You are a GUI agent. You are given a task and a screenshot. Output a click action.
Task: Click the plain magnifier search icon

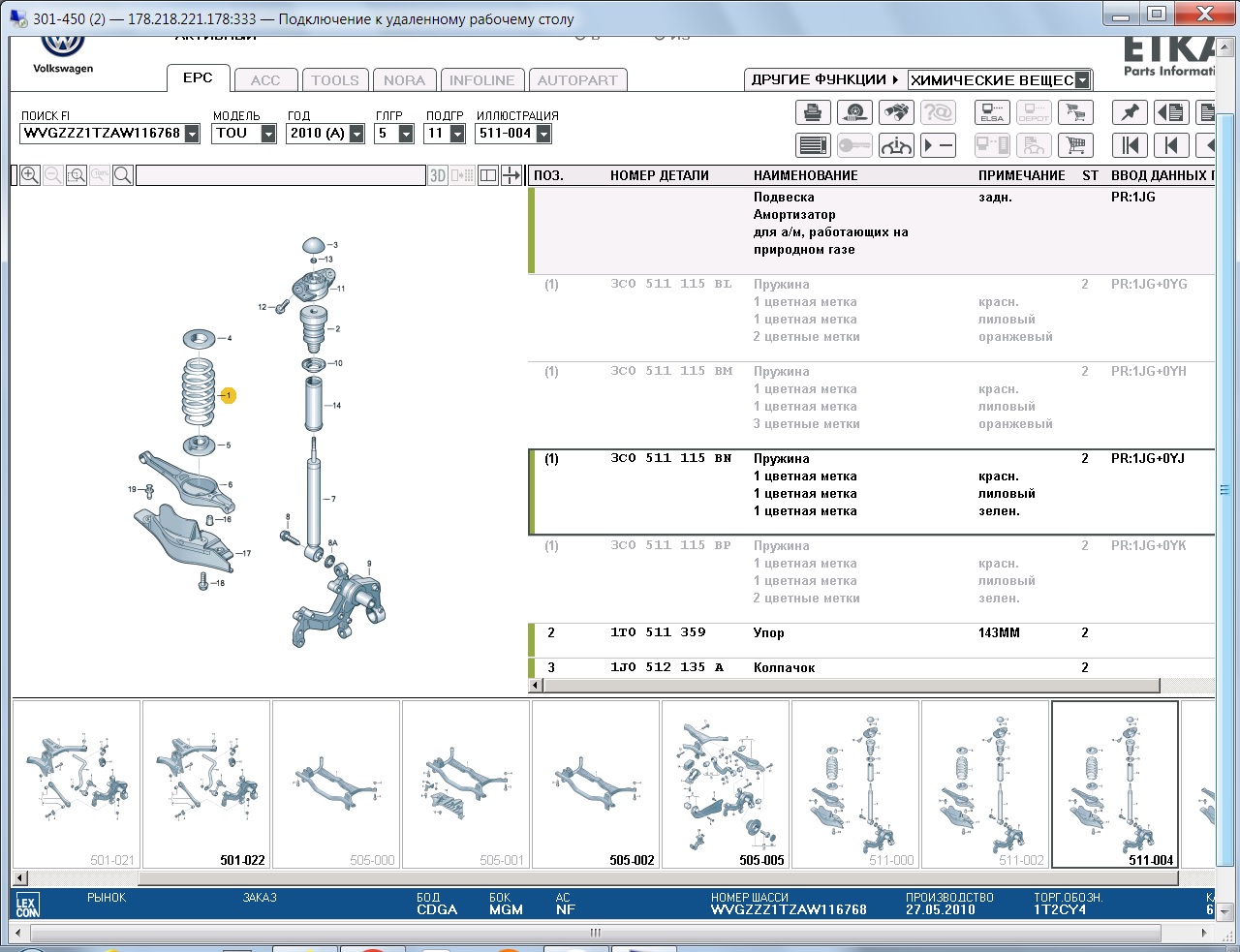pyautogui.click(x=123, y=175)
